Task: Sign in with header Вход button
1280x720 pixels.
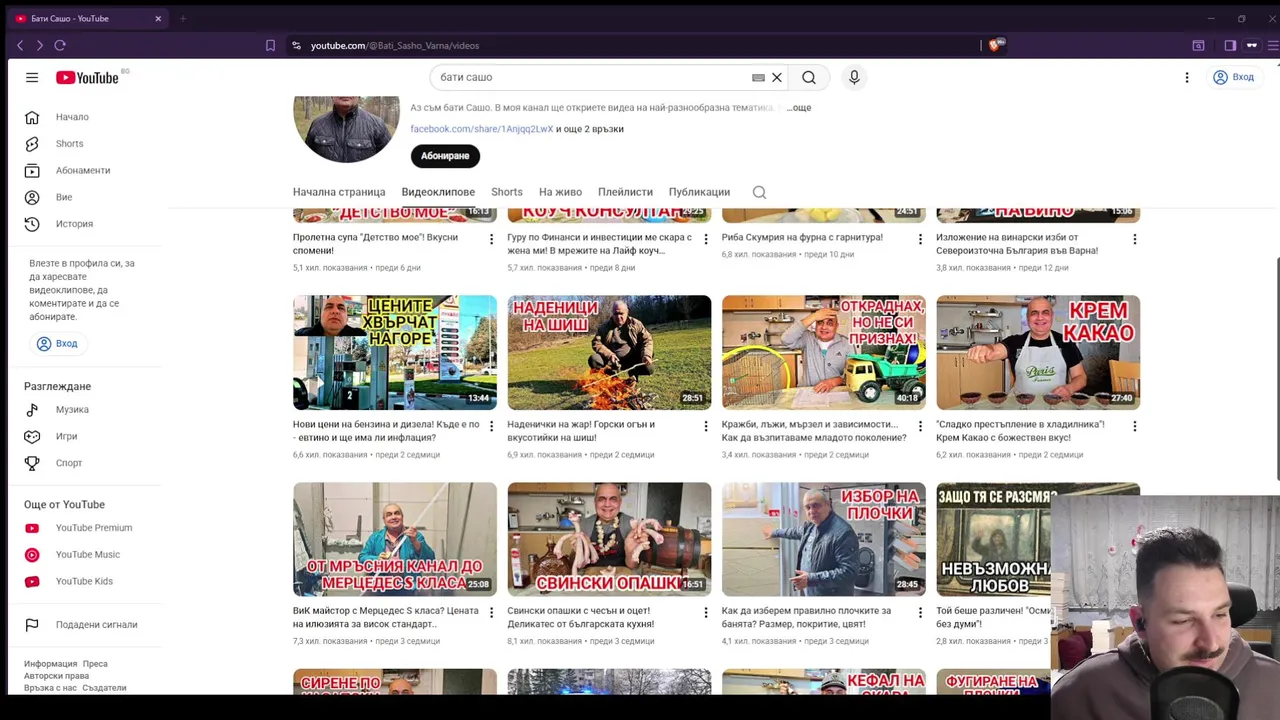Action: coord(1233,77)
